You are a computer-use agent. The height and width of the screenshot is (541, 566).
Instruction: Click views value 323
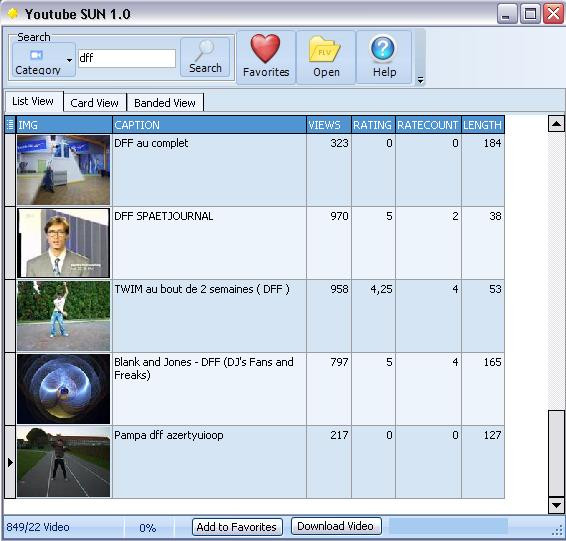tap(339, 143)
